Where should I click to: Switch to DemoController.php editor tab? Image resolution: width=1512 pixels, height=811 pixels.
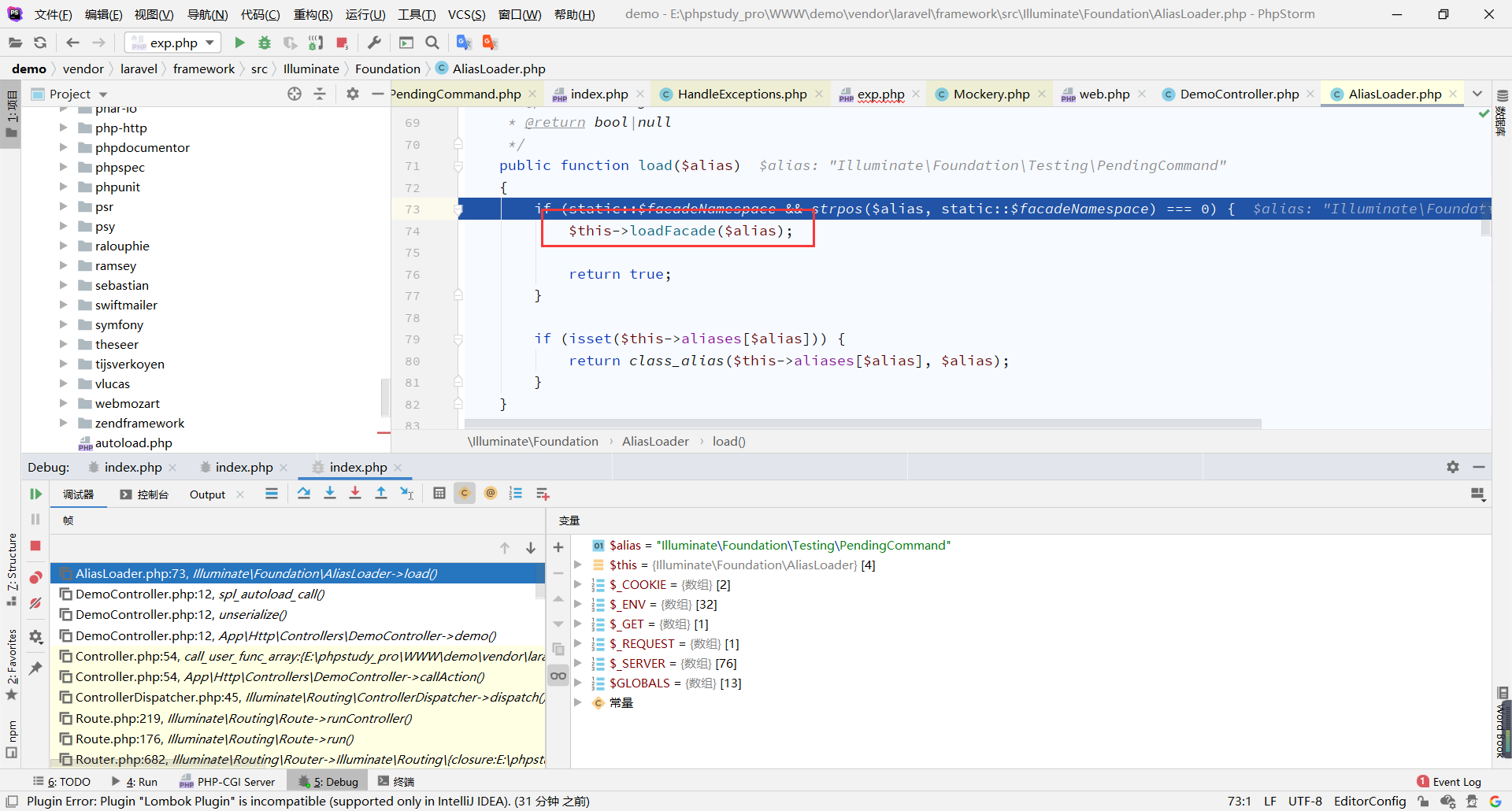[x=1239, y=94]
